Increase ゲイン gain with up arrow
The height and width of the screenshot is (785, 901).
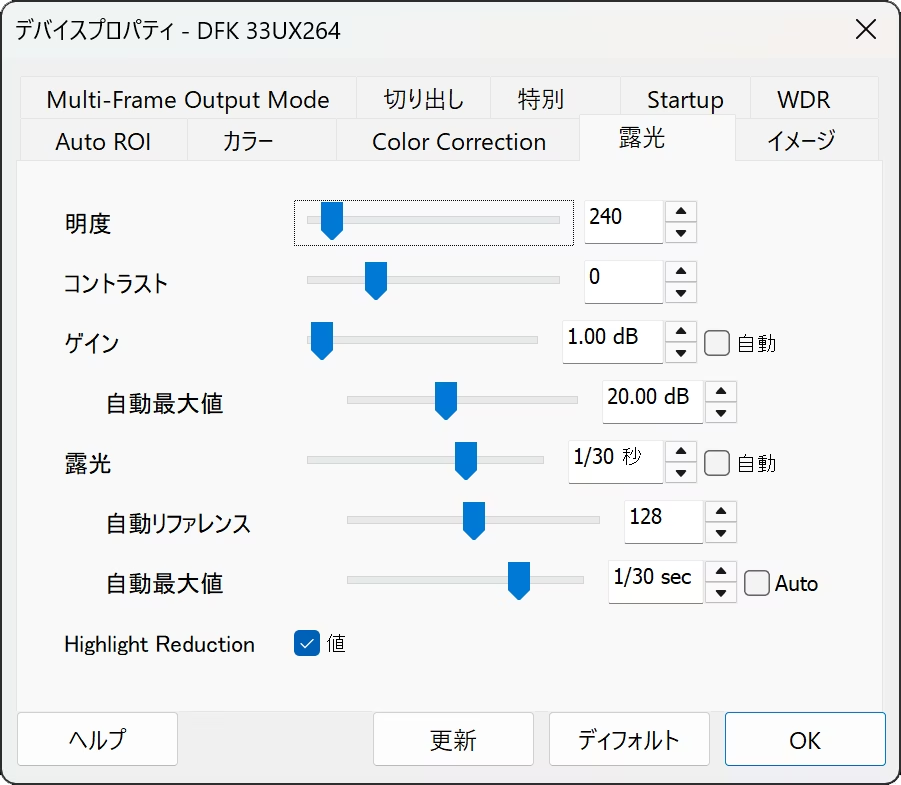(x=681, y=331)
